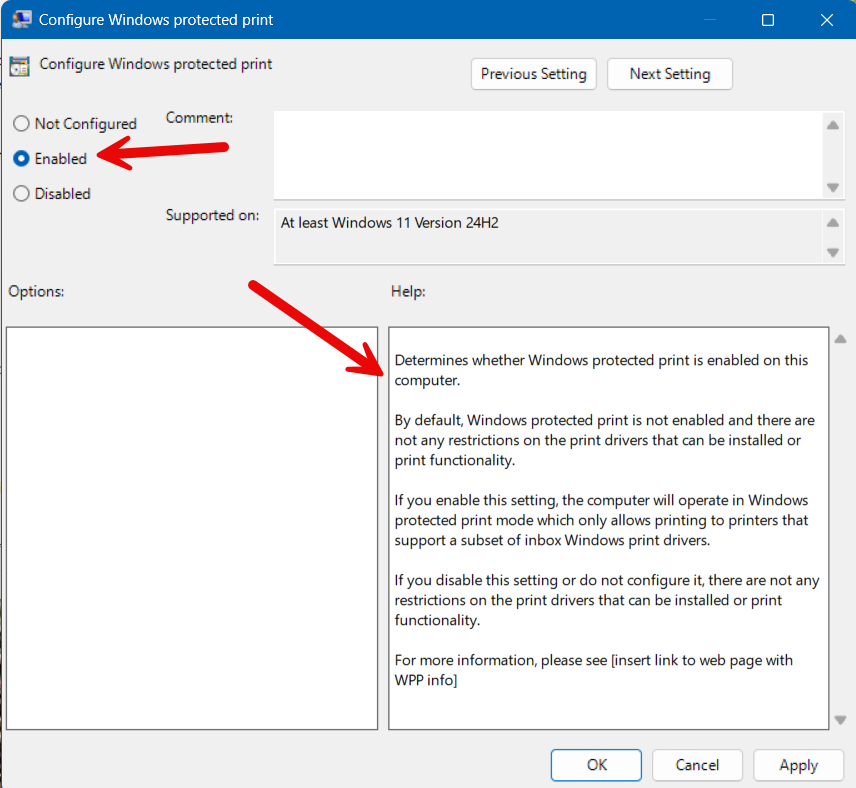
Task: Go to Next Setting
Action: click(x=670, y=74)
